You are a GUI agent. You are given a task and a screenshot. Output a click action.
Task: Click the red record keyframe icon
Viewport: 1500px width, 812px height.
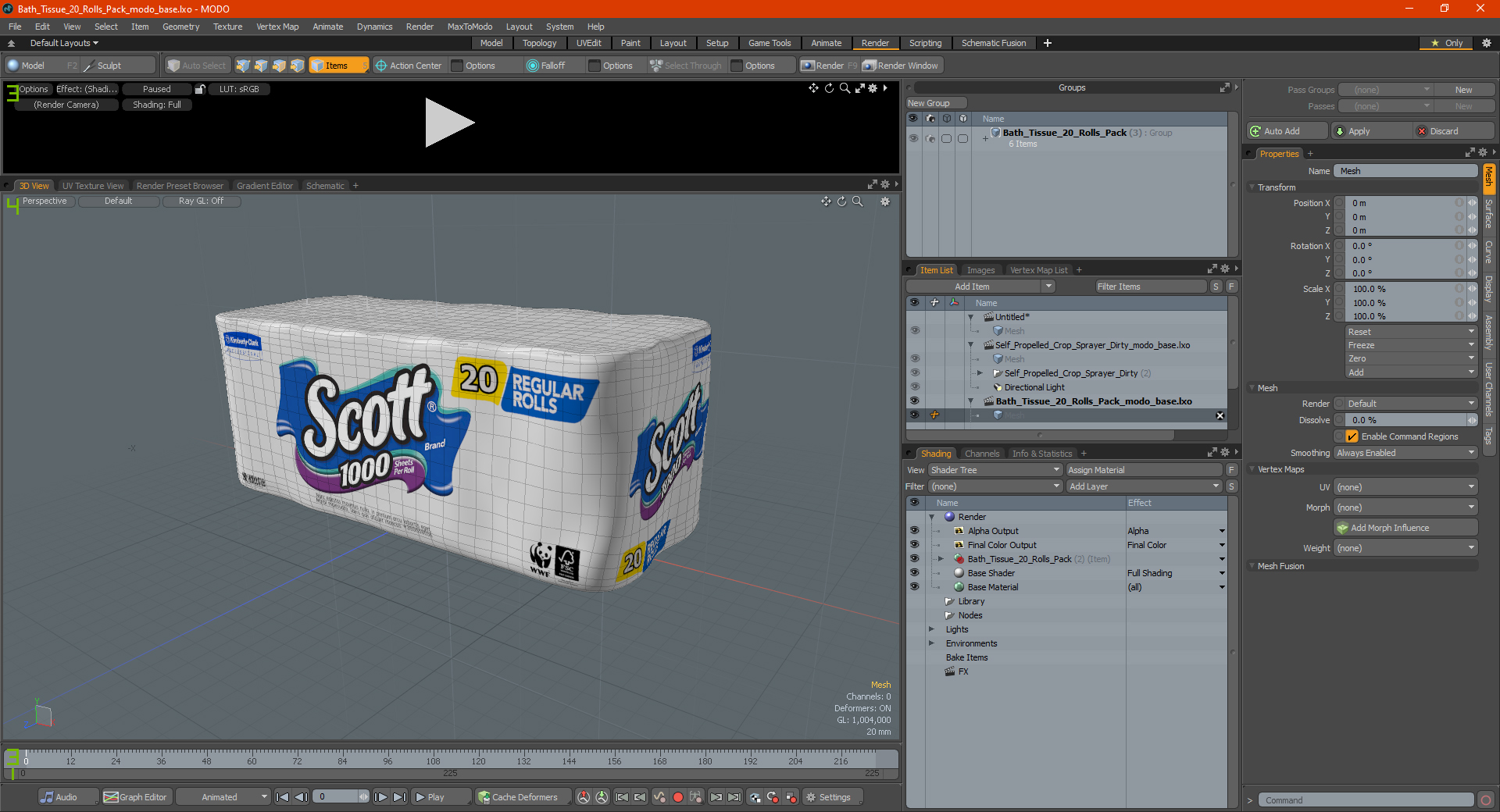(x=678, y=797)
